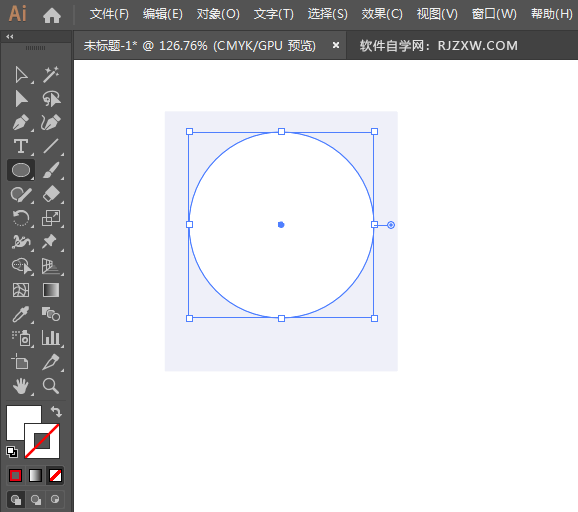Select the Eraser tool

point(51,194)
